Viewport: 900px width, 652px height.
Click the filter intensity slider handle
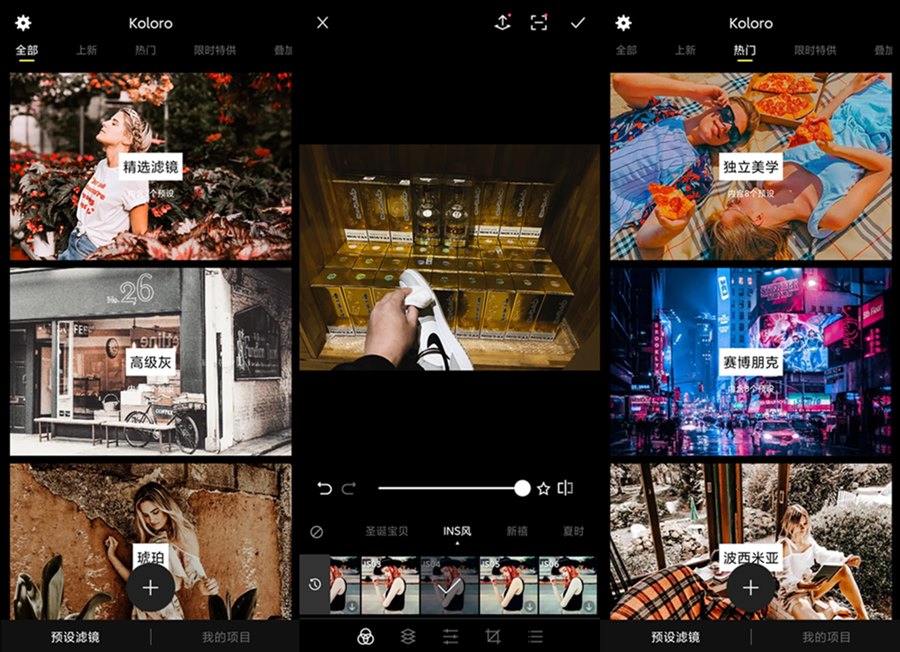[522, 488]
